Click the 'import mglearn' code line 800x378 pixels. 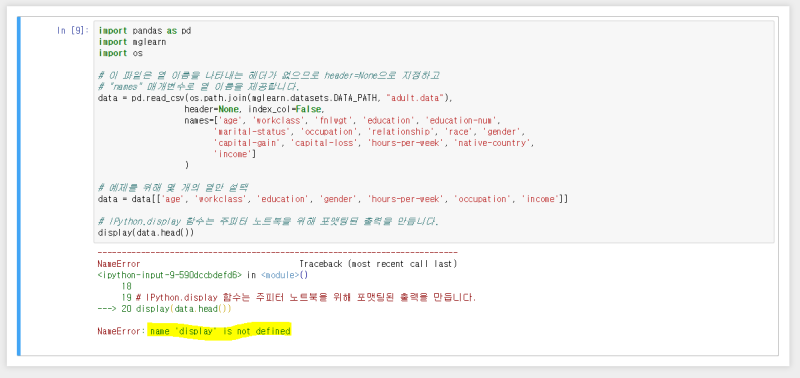pyautogui.click(x=132, y=42)
